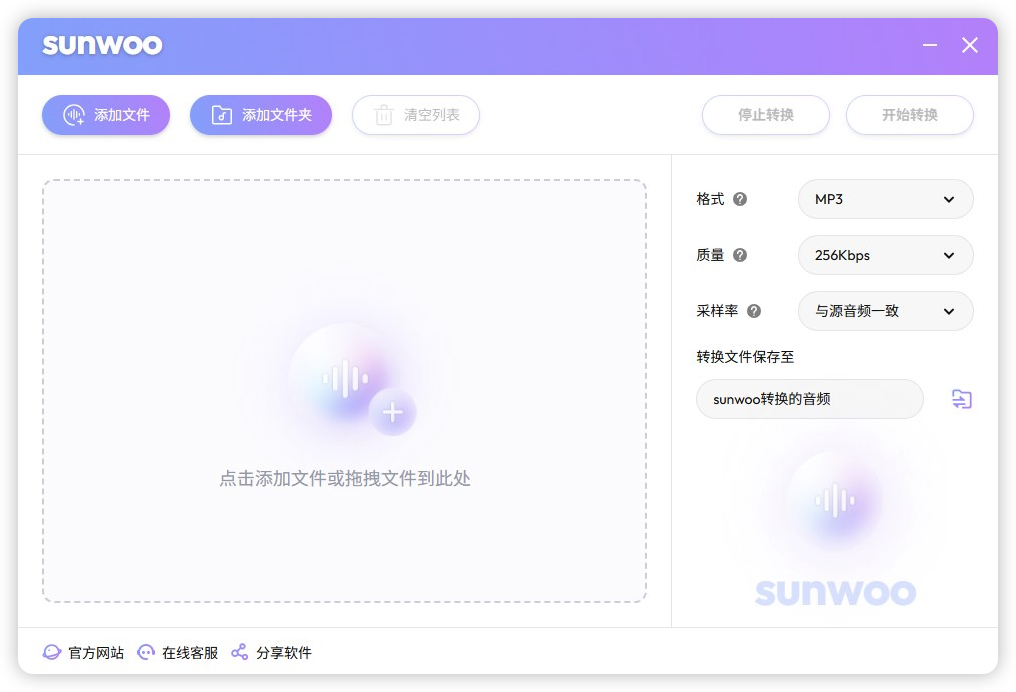Open the 质量 dropdown showing 256Kbps
Image resolution: width=1016 pixels, height=692 pixels.
click(885, 255)
